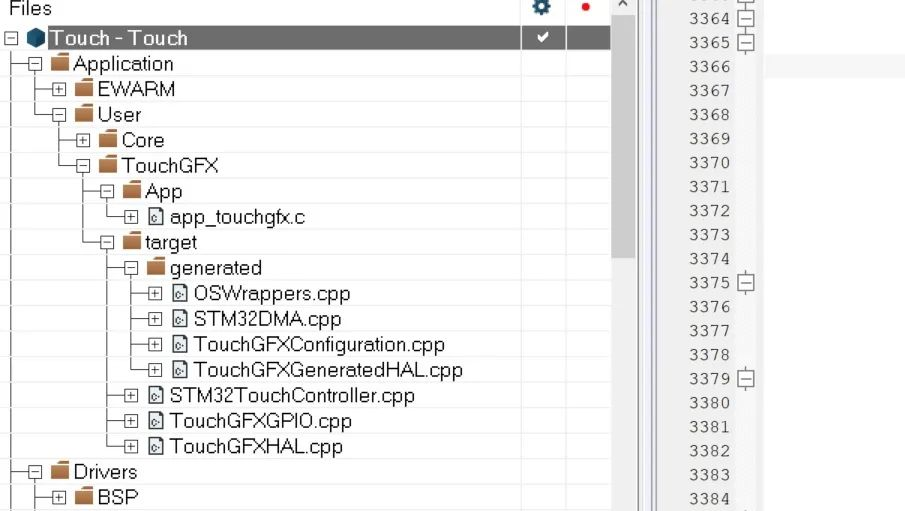Click the Touch project cube icon

pos(36,38)
